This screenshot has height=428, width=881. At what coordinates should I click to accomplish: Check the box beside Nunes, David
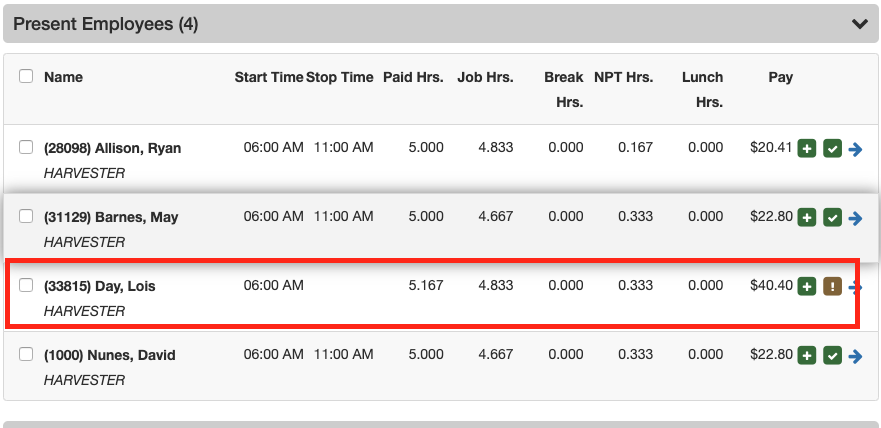click(x=27, y=354)
